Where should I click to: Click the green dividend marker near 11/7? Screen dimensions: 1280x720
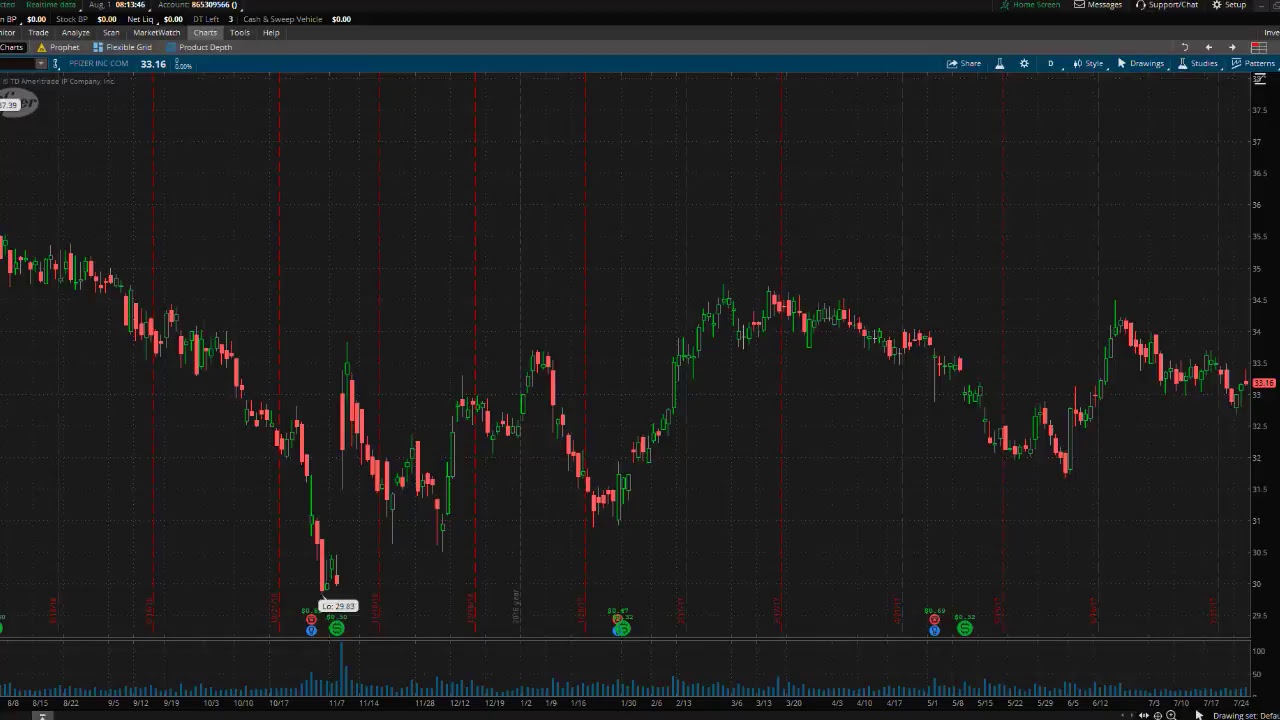337,628
